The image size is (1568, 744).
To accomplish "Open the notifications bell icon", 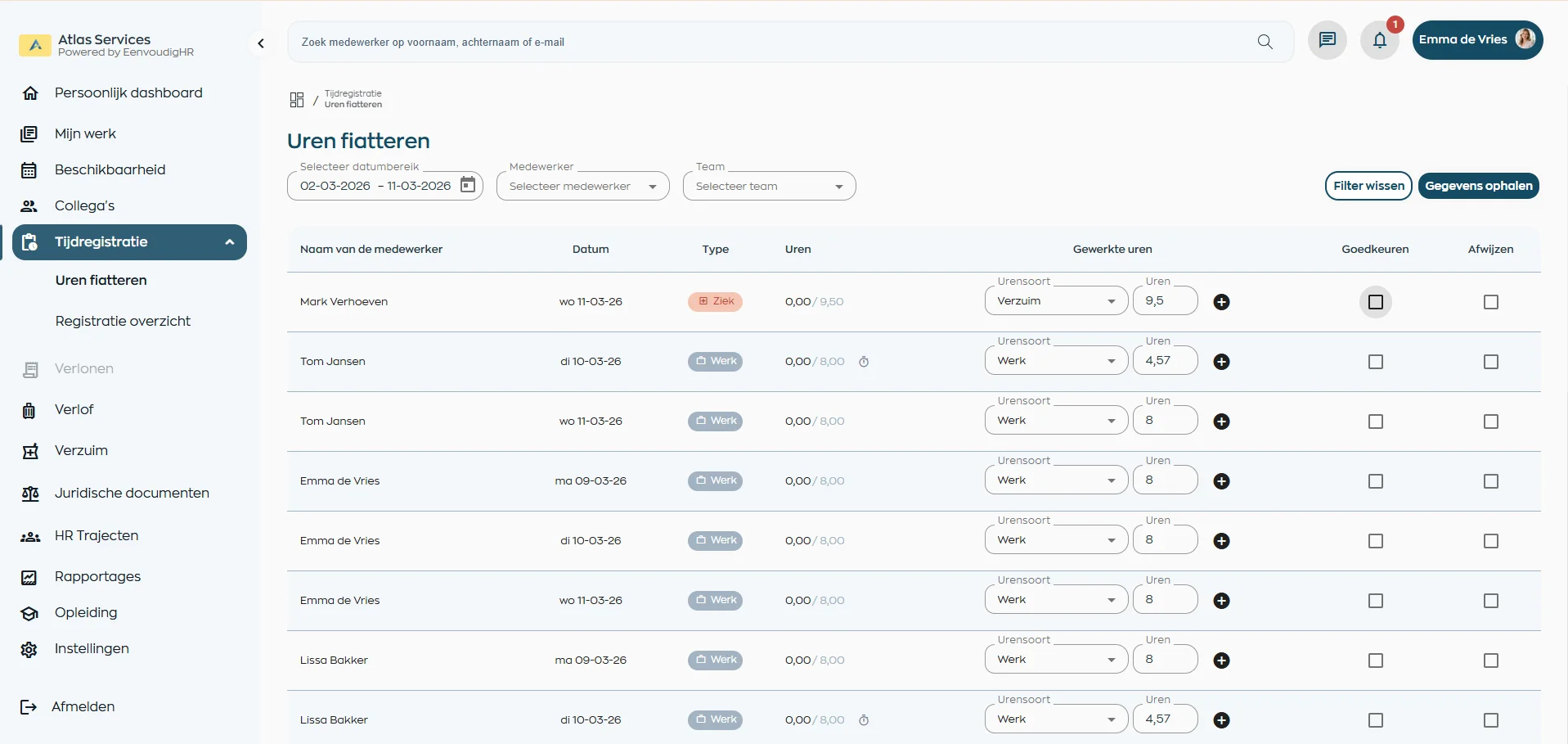I will (1379, 40).
